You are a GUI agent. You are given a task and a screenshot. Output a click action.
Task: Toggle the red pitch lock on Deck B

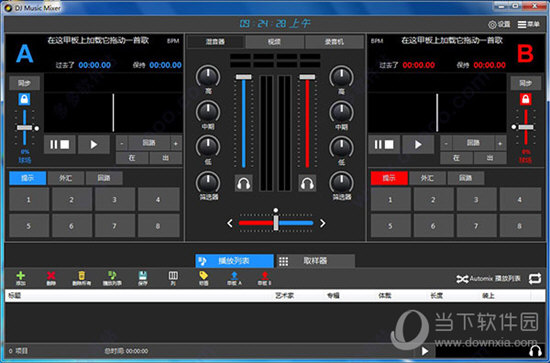click(x=525, y=99)
